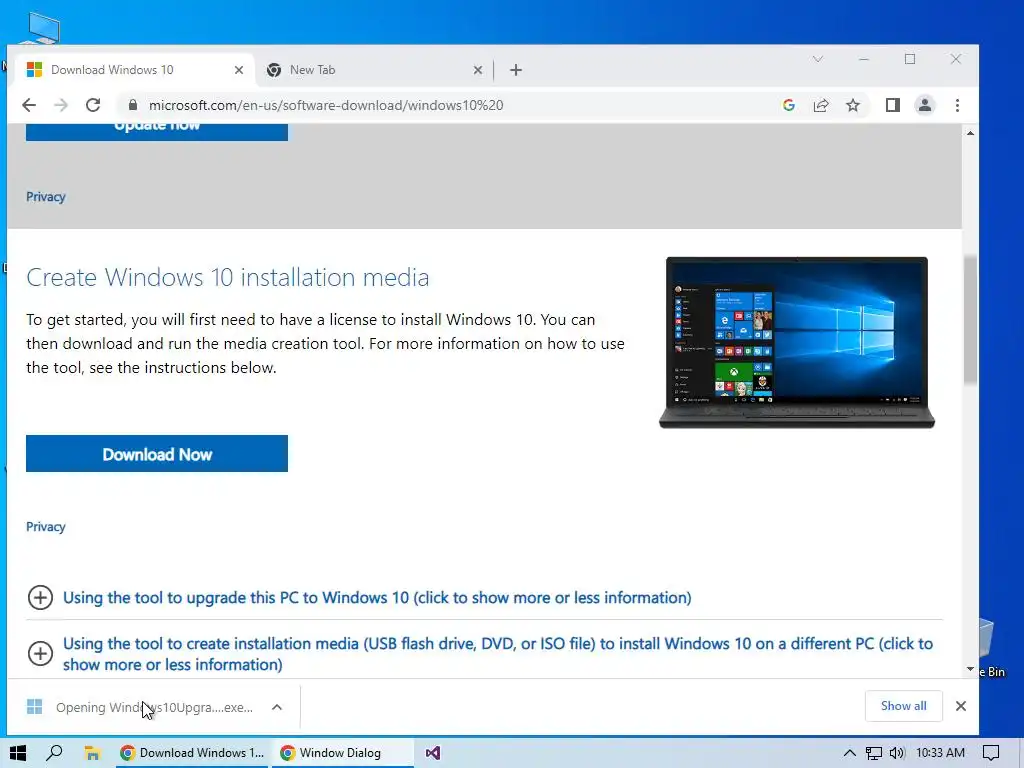
Task: Open Privacy link under Download Now
Action: [46, 526]
